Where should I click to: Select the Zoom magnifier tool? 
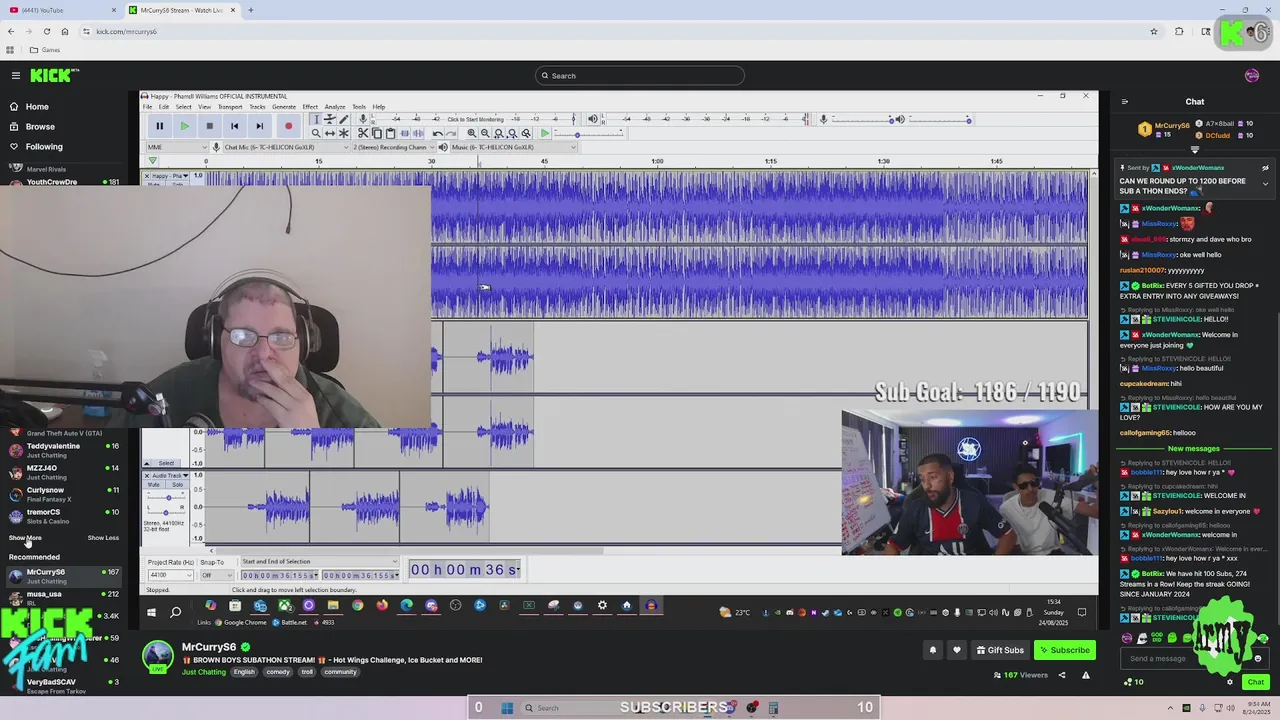click(x=316, y=133)
